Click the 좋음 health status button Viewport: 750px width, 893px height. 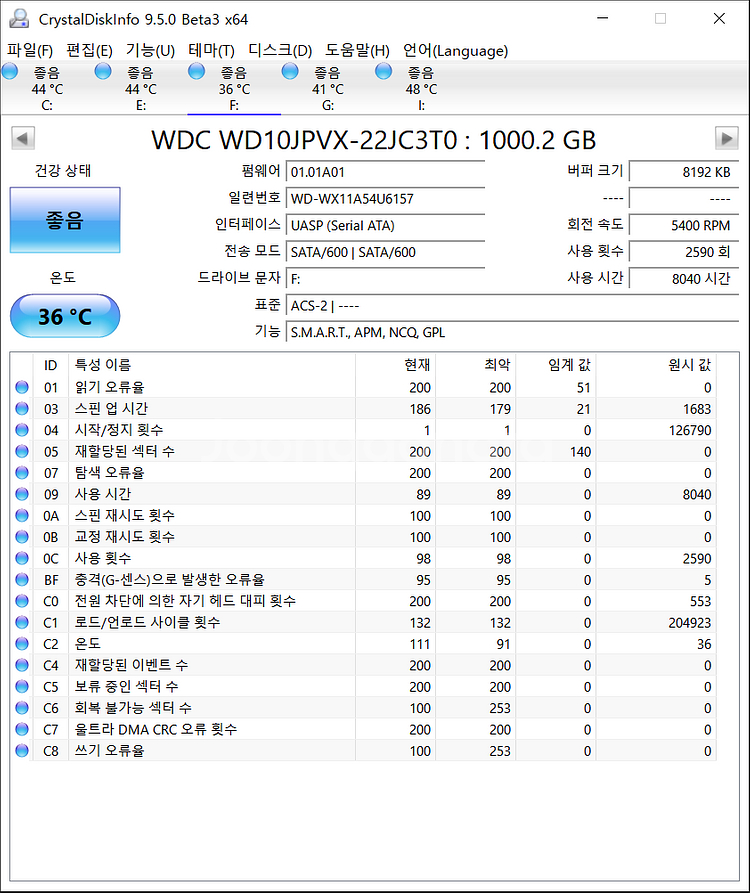[65, 220]
